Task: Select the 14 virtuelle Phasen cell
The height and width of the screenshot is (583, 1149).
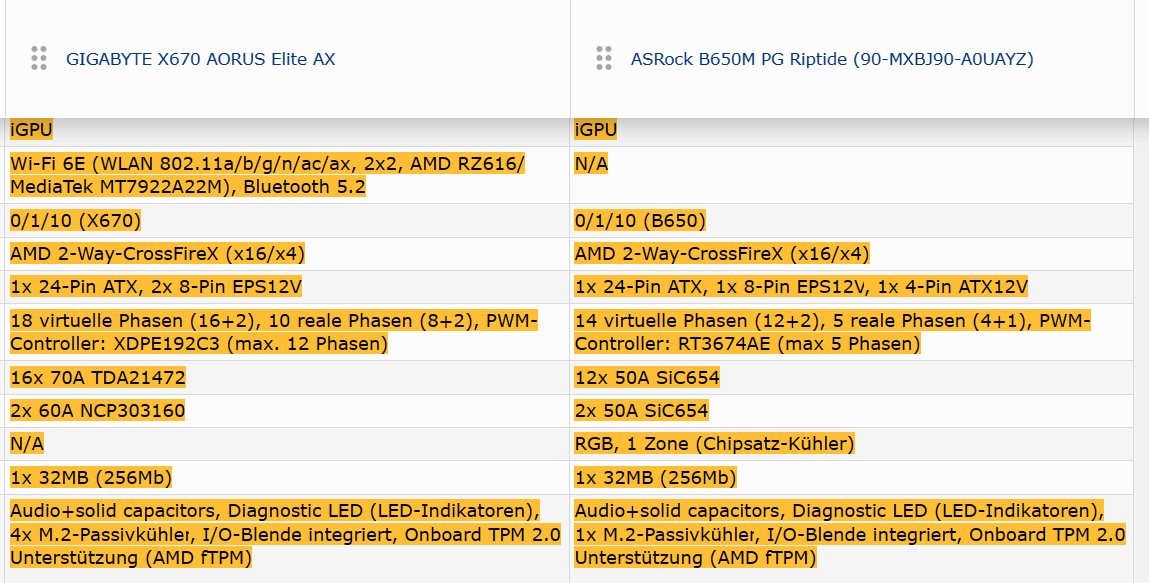Action: (x=832, y=332)
